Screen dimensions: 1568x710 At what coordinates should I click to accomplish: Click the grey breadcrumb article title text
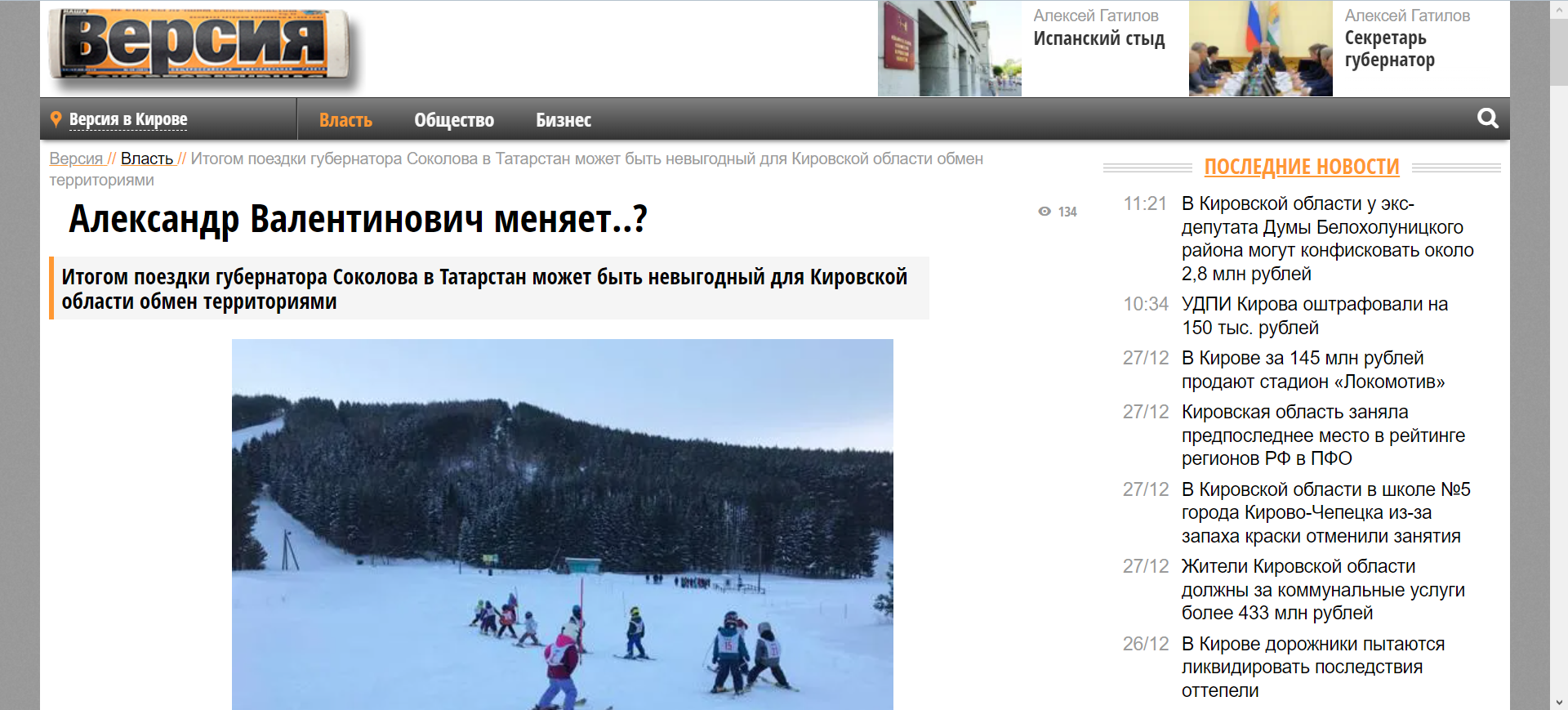pos(516,169)
